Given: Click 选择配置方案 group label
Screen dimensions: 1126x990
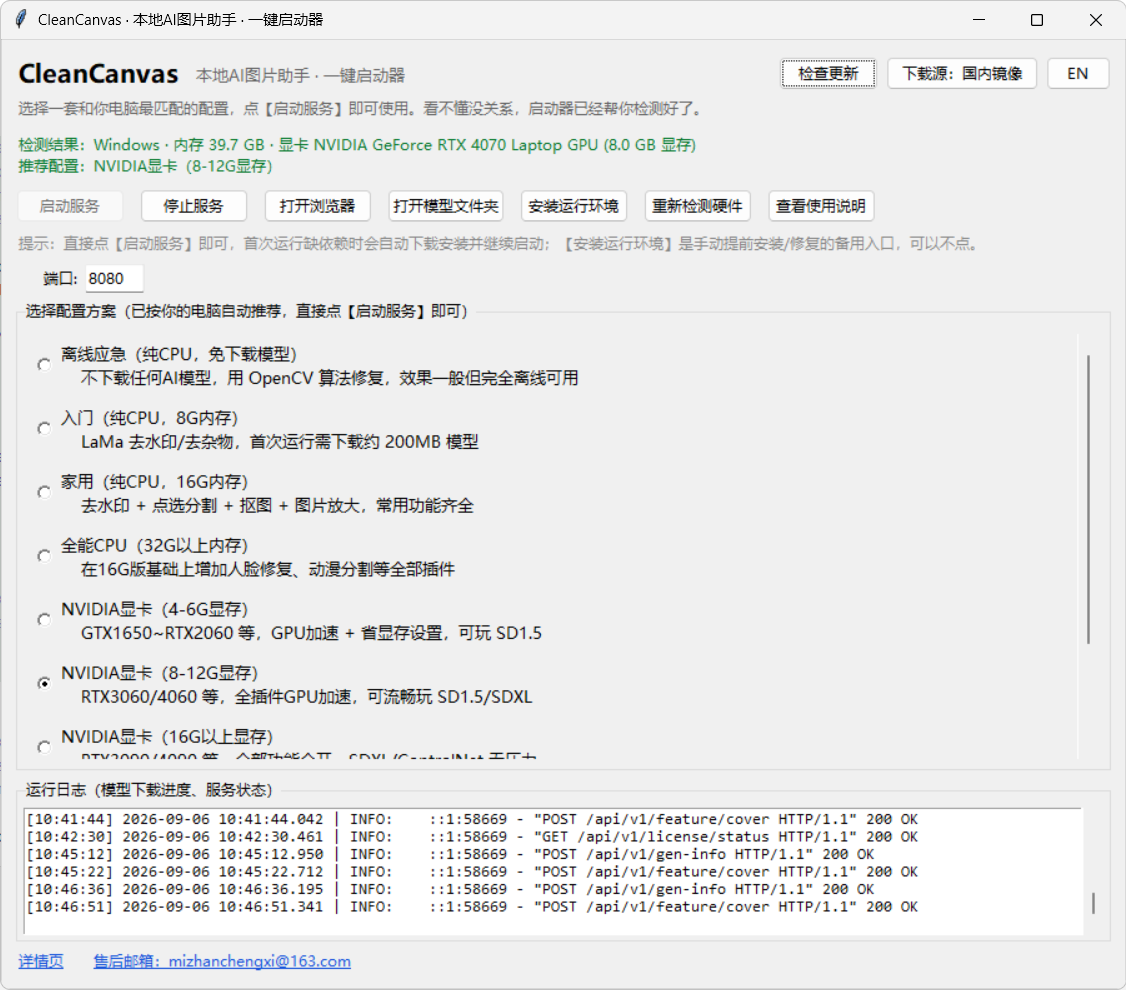Looking at the screenshot, I should click(246, 311).
